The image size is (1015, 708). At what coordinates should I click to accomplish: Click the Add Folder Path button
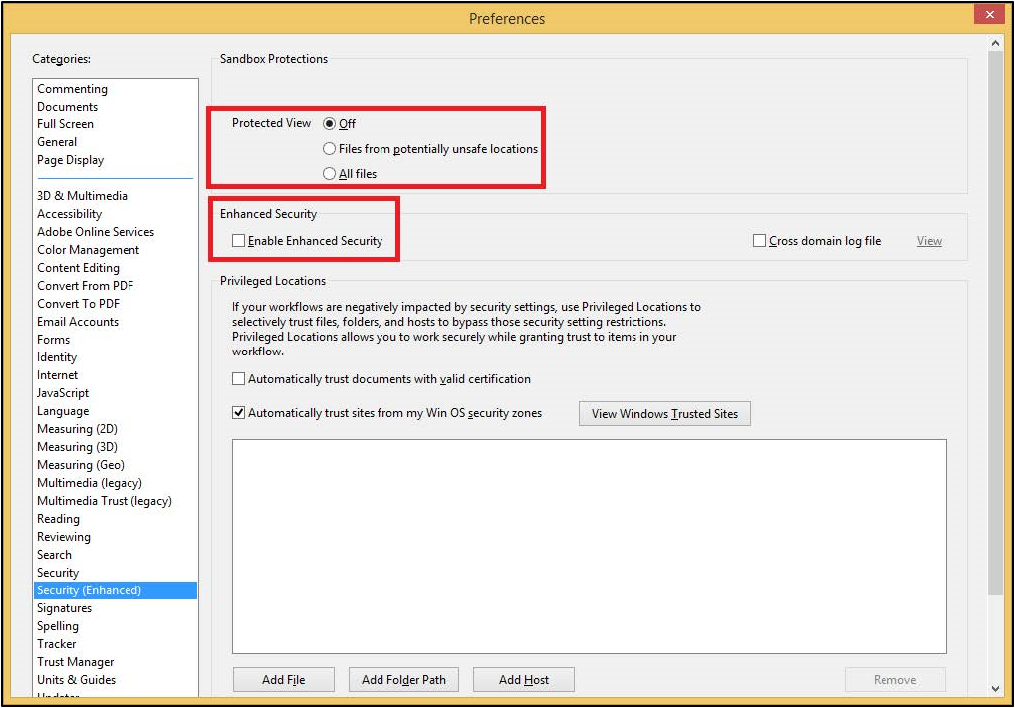404,680
